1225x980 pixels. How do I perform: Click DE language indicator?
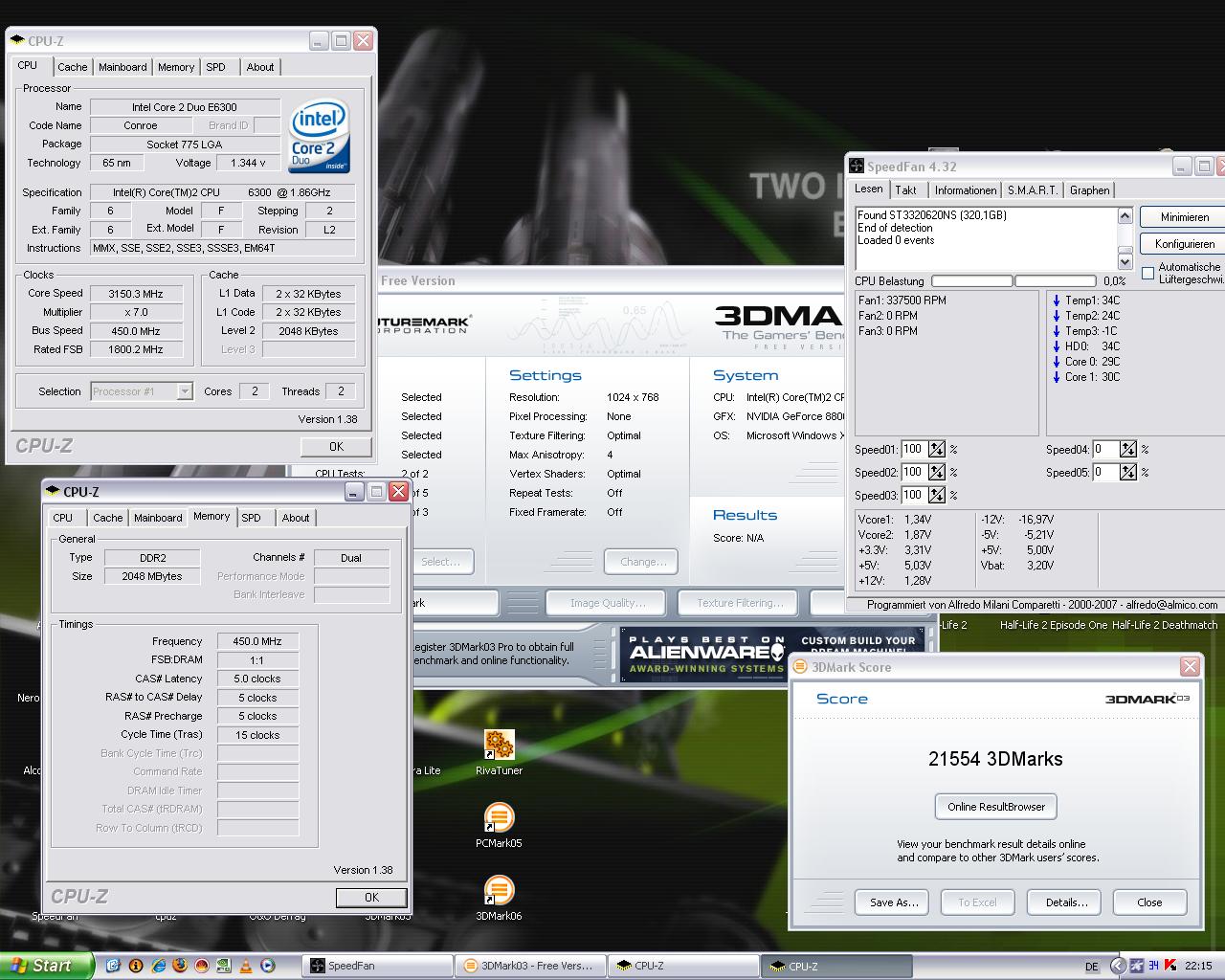pyautogui.click(x=1093, y=967)
